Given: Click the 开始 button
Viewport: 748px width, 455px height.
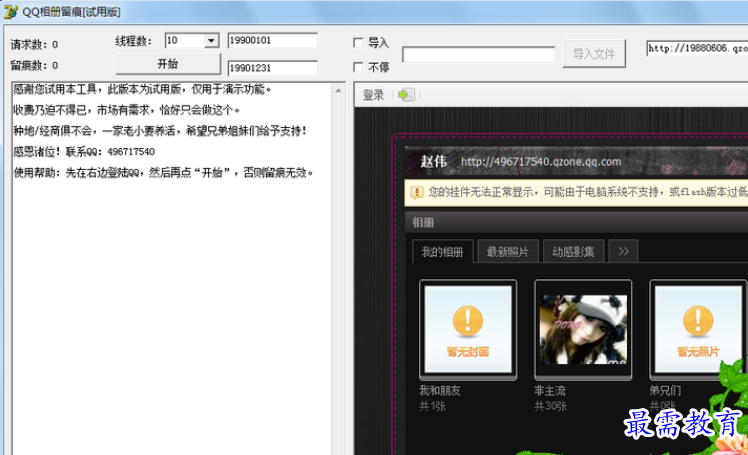Looking at the screenshot, I should coord(168,64).
